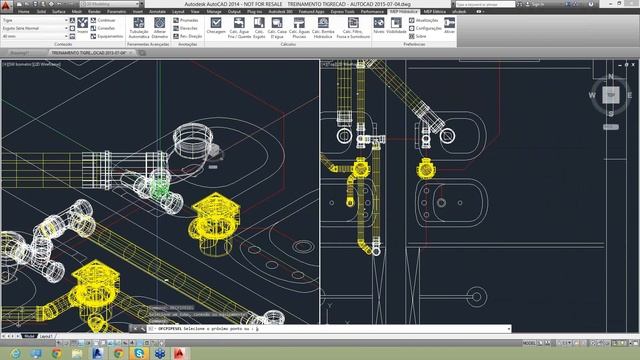This screenshot has height=360, width=640.
Task: Run the Checagem tool
Action: 216,26
